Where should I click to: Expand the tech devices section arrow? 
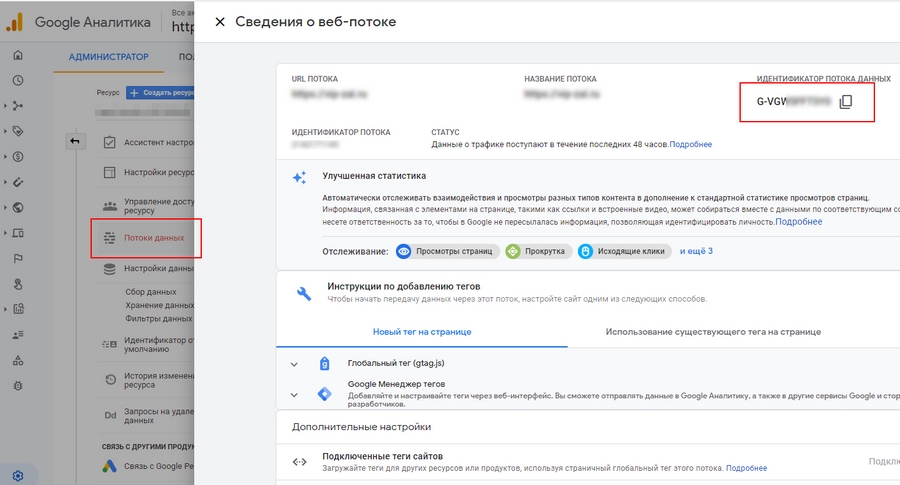click(5, 233)
